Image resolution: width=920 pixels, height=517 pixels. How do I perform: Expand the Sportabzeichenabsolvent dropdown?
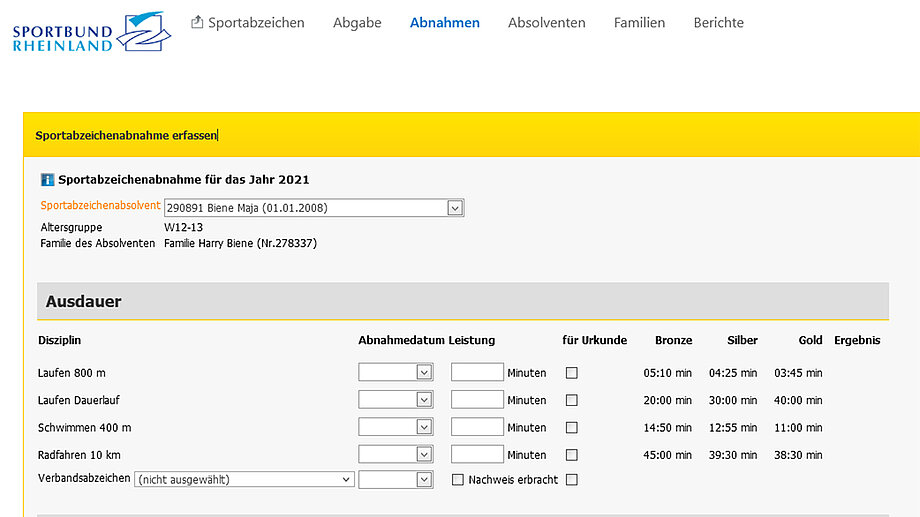(x=455, y=208)
